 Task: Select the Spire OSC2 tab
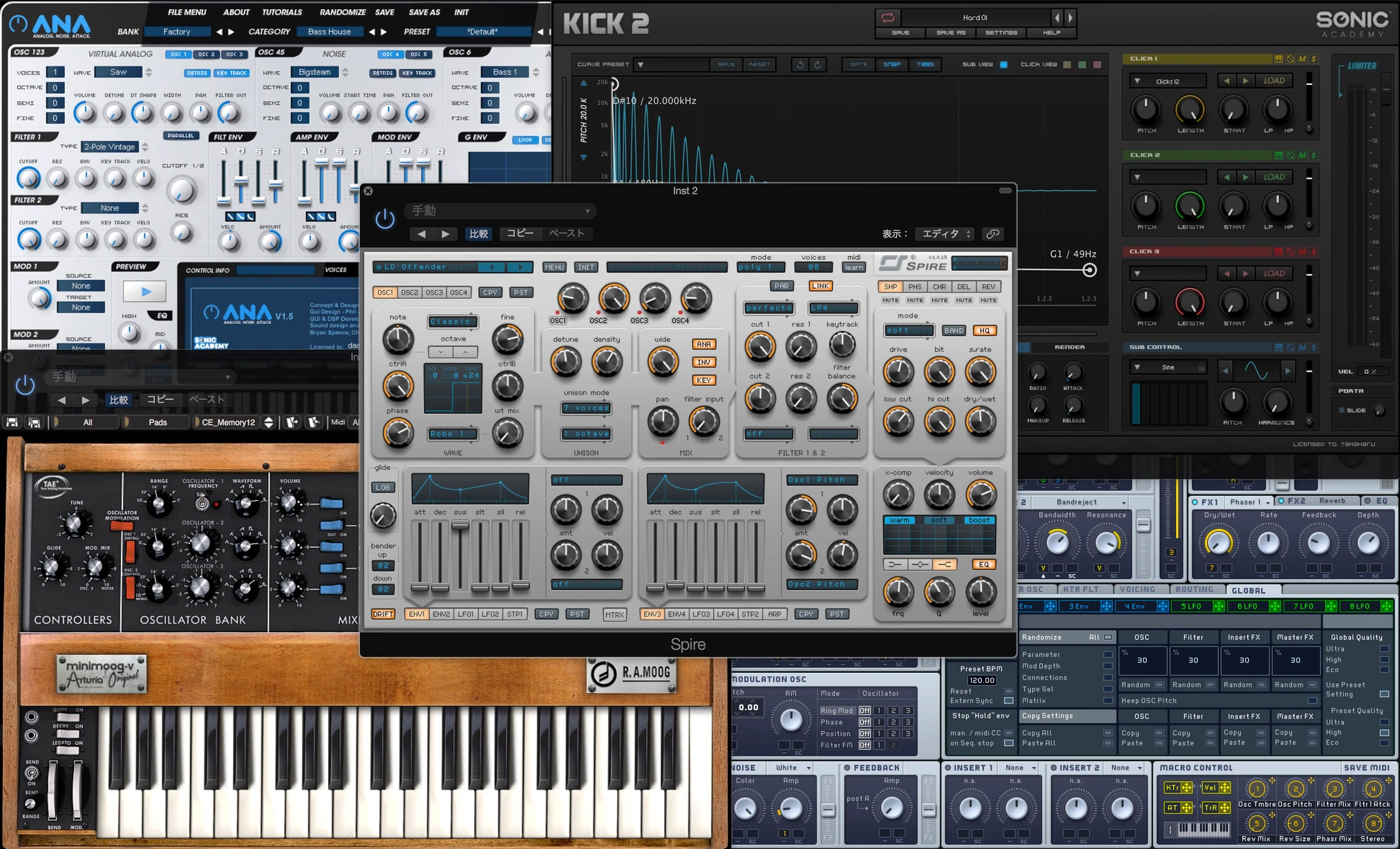tap(410, 292)
